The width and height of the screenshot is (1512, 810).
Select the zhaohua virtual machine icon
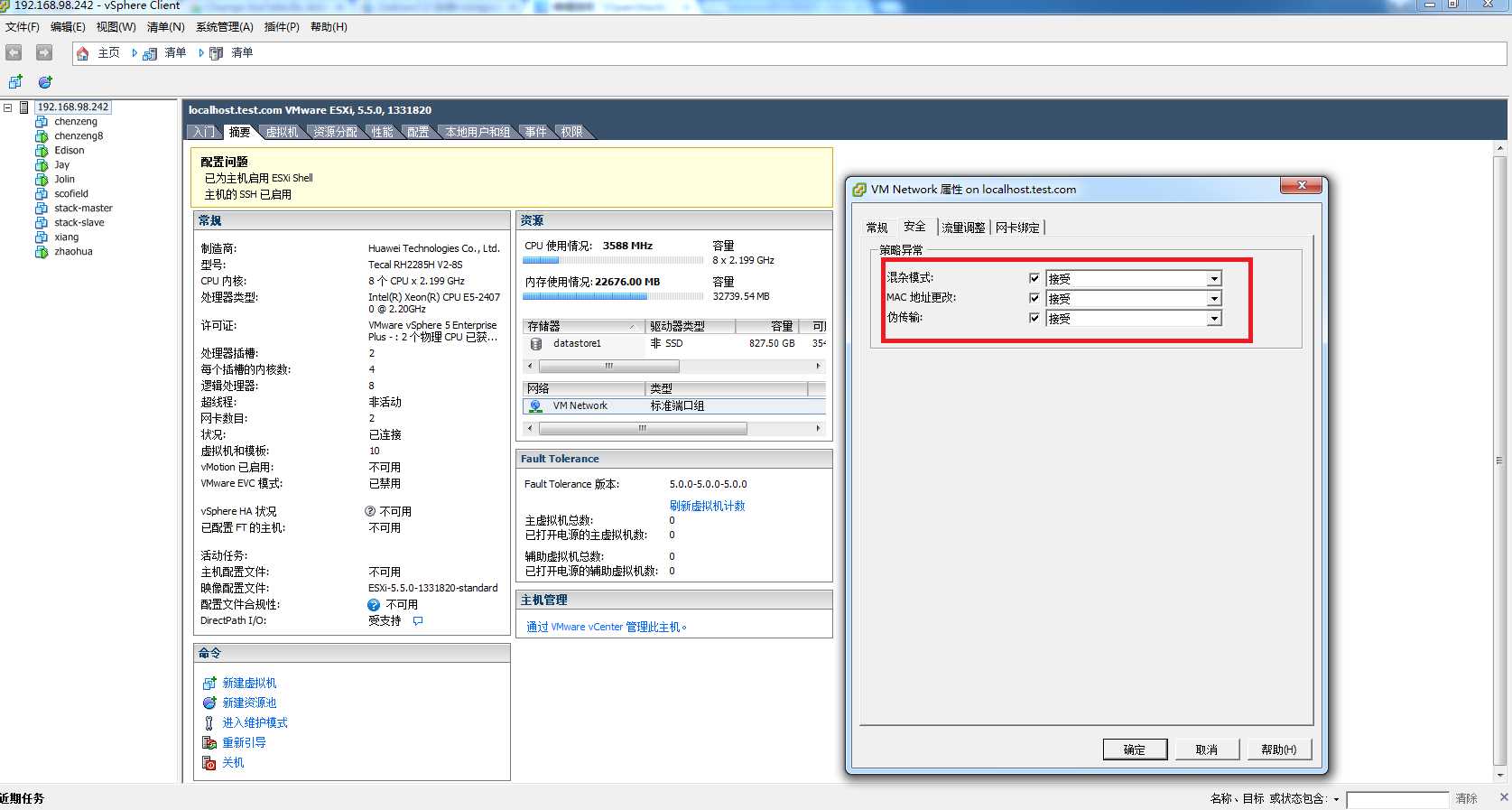pos(42,252)
